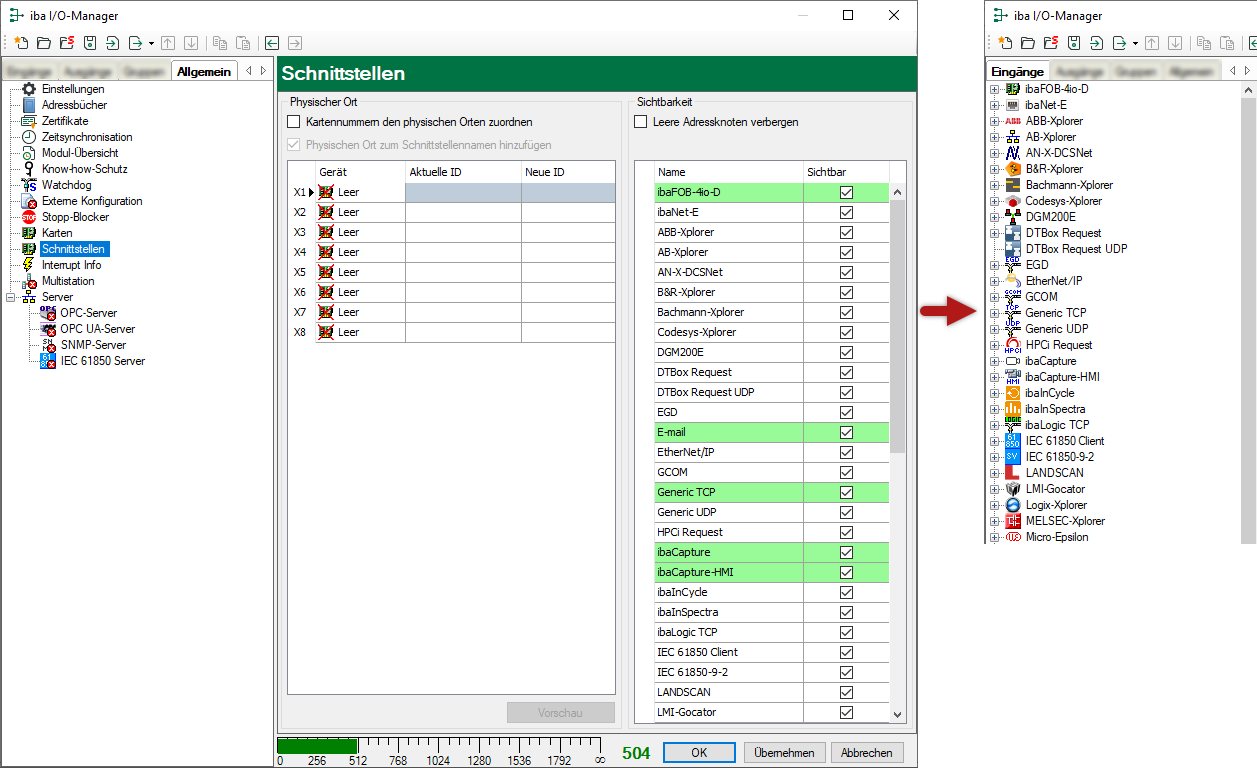Click the forward arrow icon in left toolbar

(295, 43)
